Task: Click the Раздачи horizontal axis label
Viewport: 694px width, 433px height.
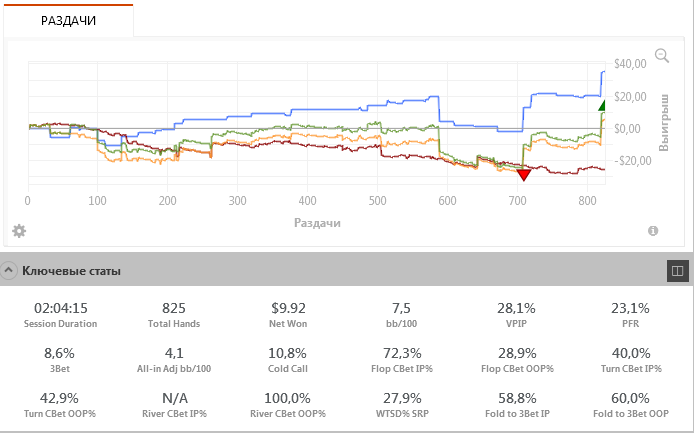Action: [x=318, y=223]
